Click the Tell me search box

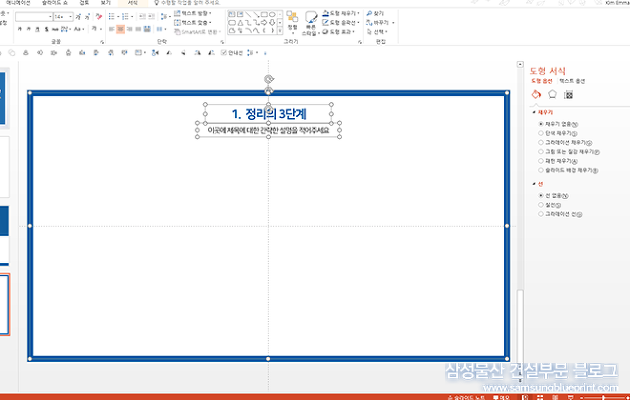190,3
